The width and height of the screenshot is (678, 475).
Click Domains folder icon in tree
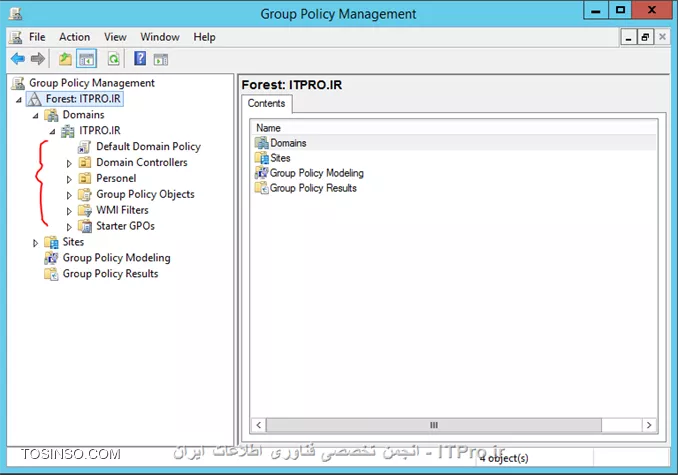[51, 115]
